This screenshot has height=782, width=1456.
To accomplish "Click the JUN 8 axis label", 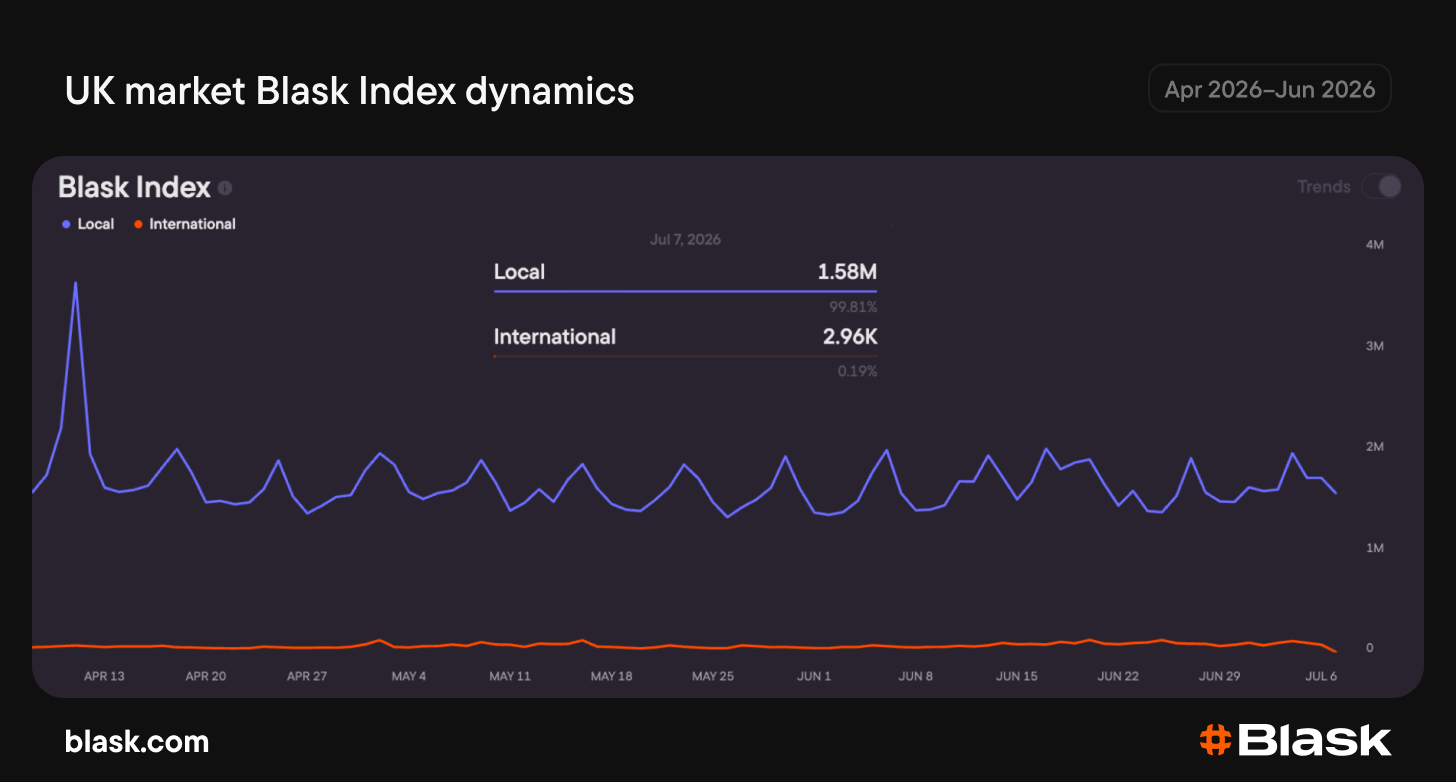I will click(916, 676).
